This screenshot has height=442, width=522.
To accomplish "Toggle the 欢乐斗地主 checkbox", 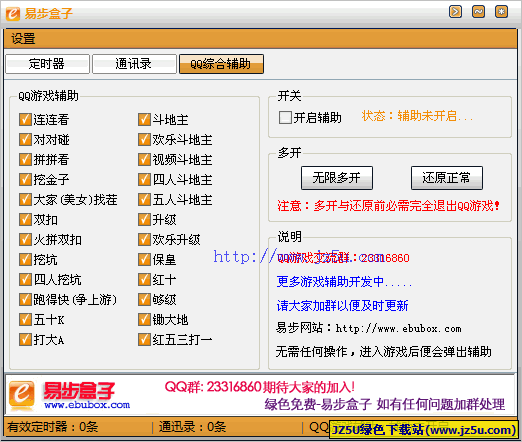I will pyautogui.click(x=144, y=139).
